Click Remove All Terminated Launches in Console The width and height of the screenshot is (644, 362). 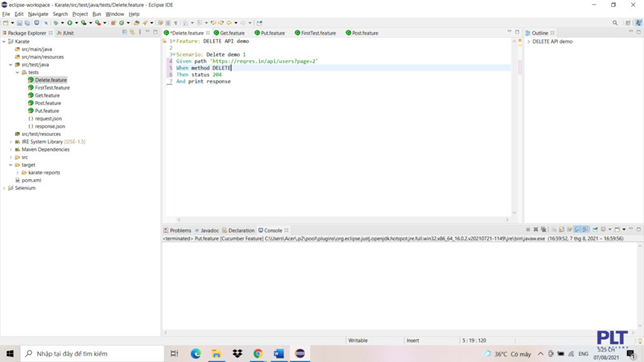(543, 229)
